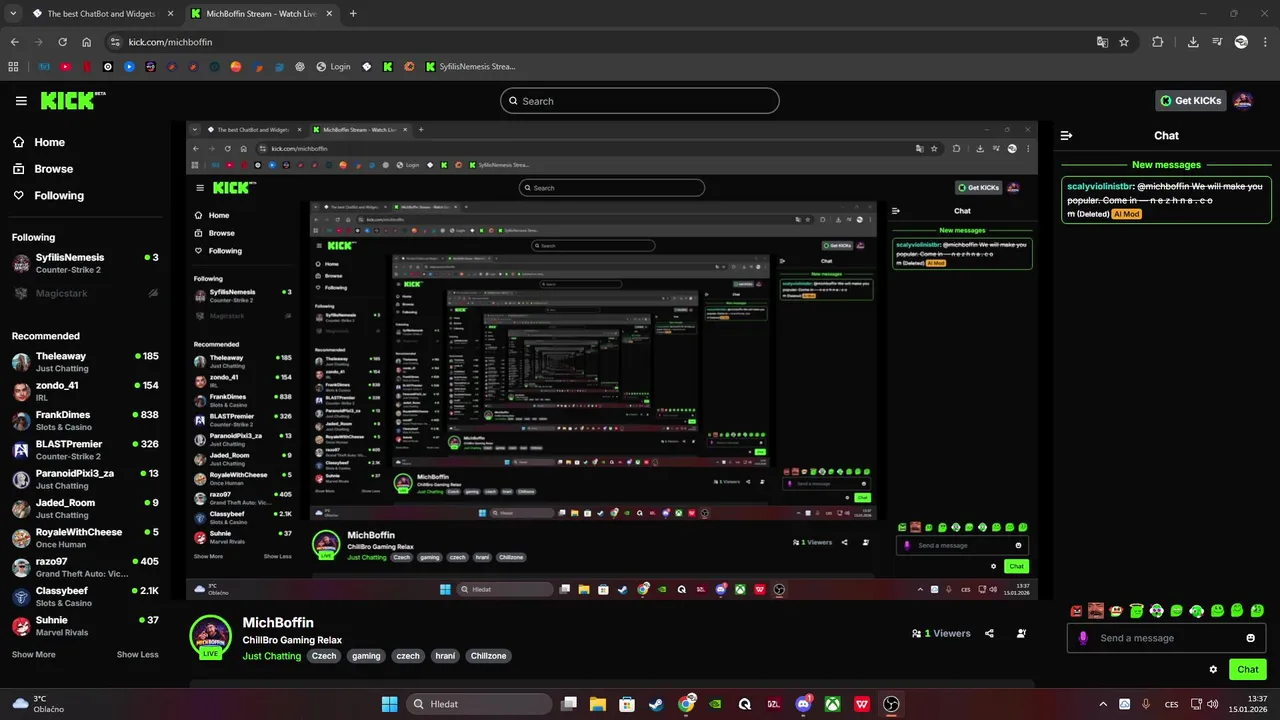1280x720 pixels.
Task: Expand sidebar list with Show More
Action: pyautogui.click(x=33, y=654)
